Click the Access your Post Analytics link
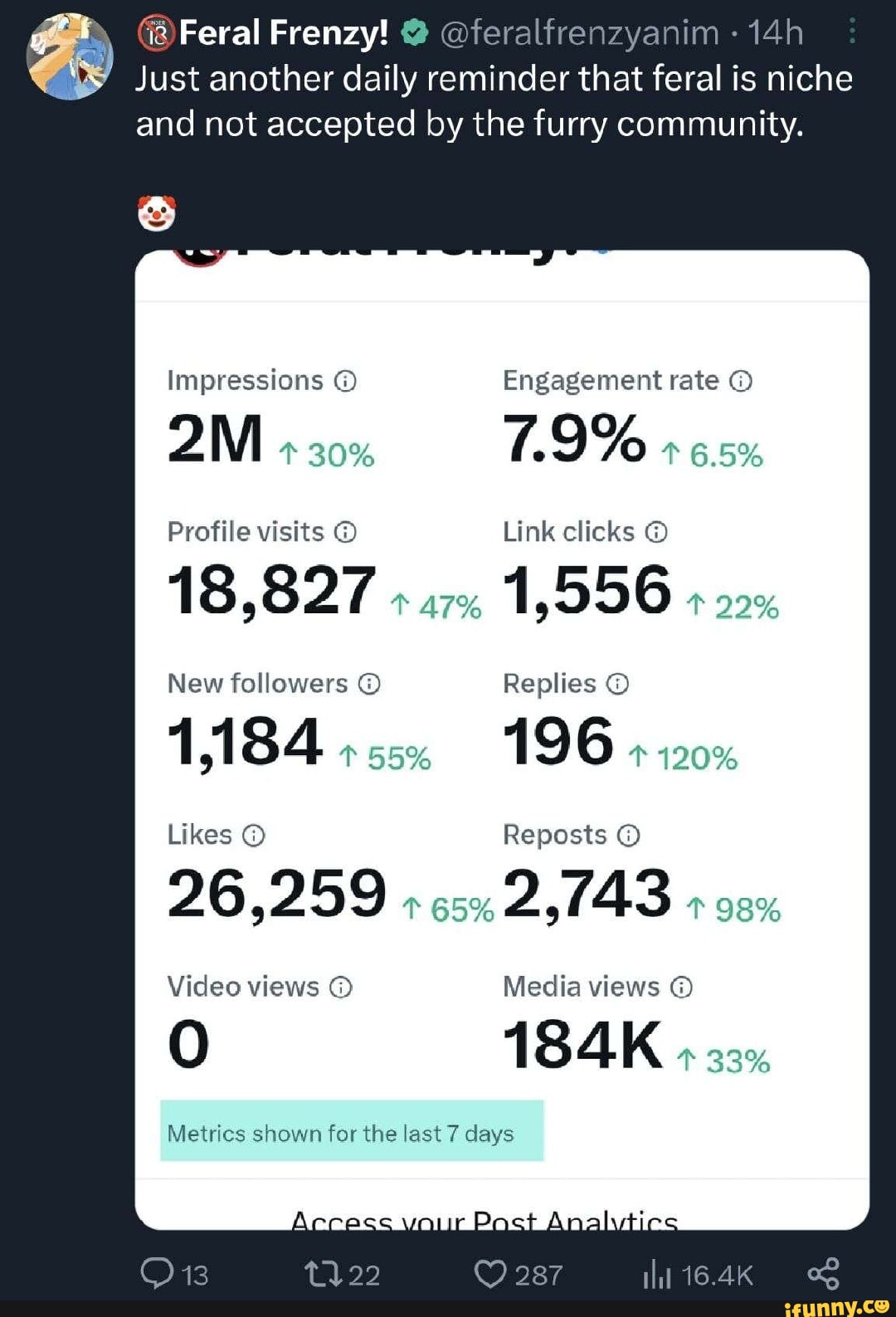896x1317 pixels. [485, 1220]
